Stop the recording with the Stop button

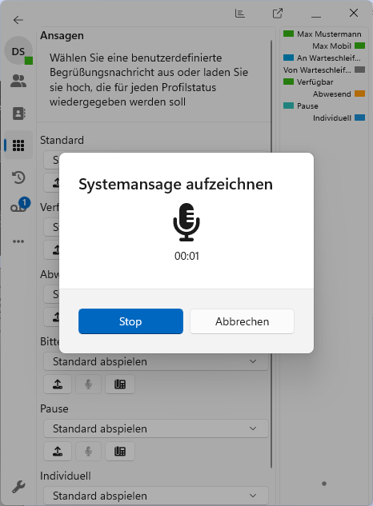tap(131, 321)
